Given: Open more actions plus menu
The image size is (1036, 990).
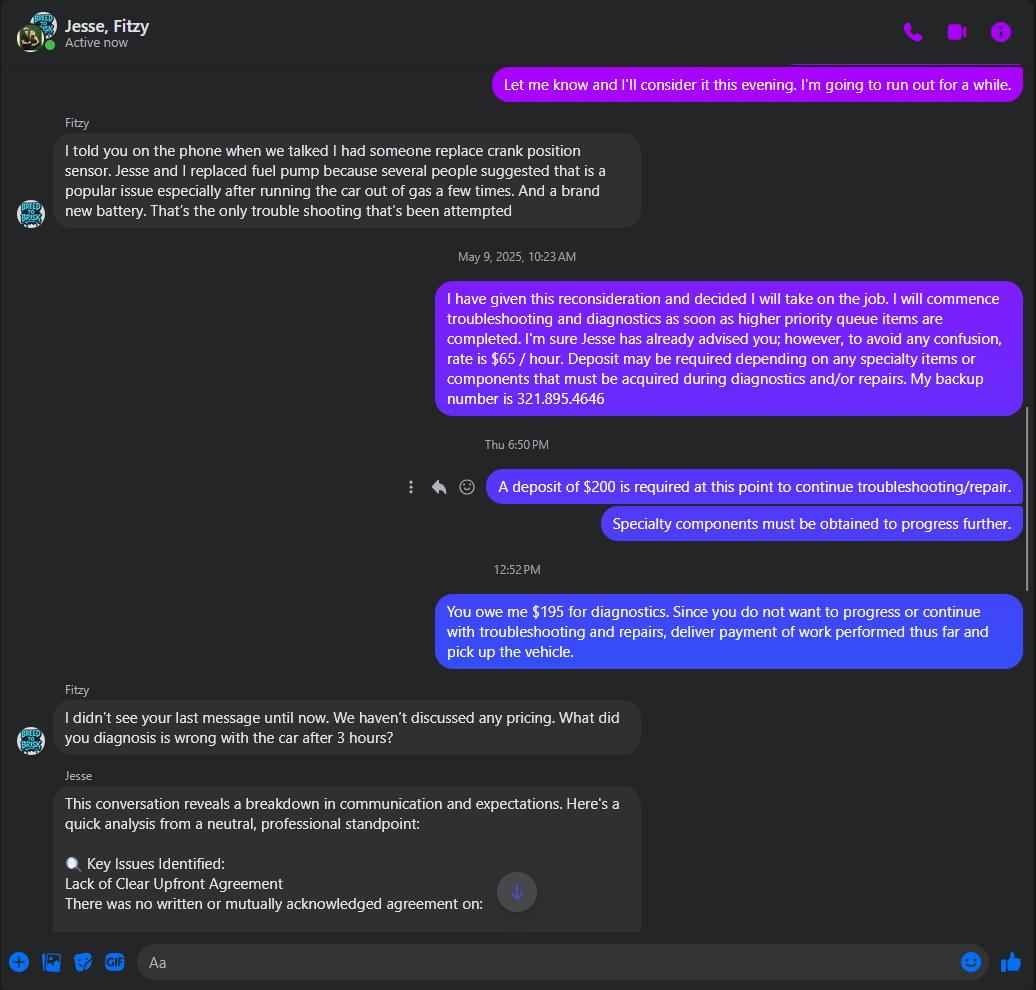Looking at the screenshot, I should 19,962.
